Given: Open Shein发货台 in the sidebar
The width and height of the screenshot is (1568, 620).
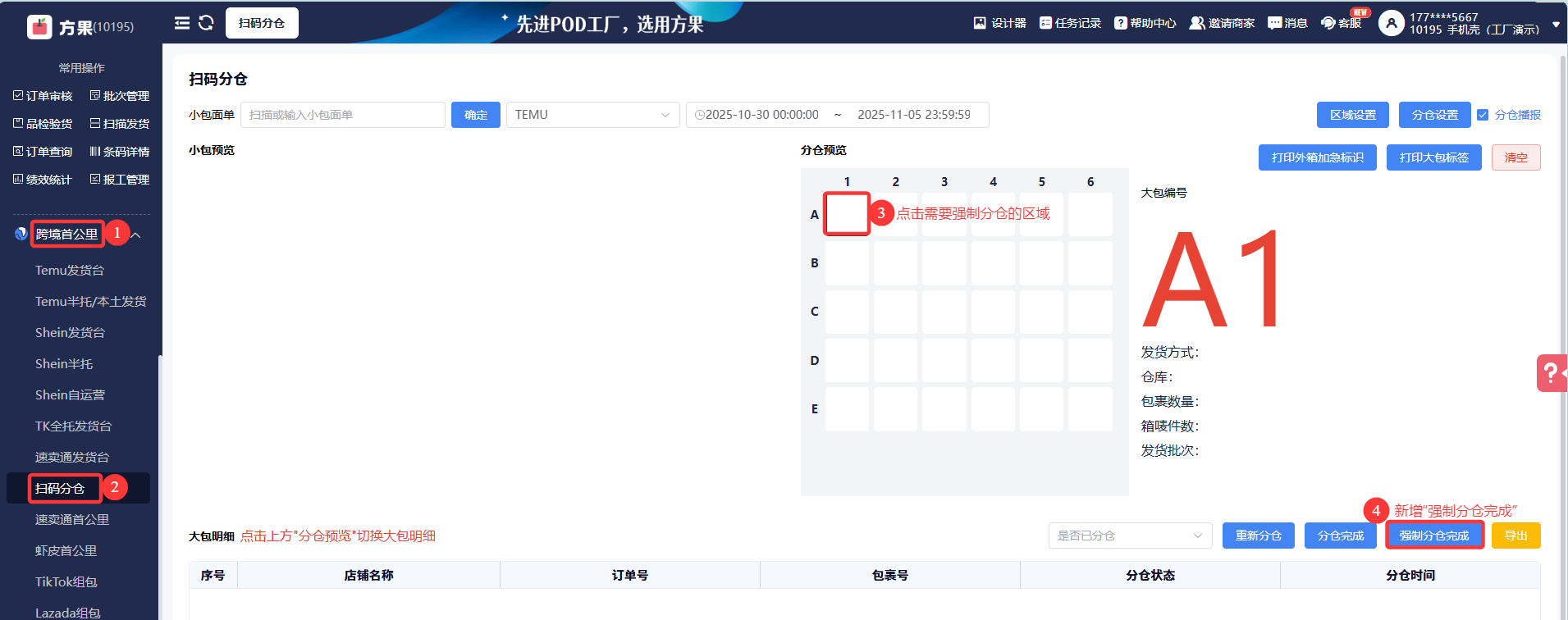Looking at the screenshot, I should (70, 333).
